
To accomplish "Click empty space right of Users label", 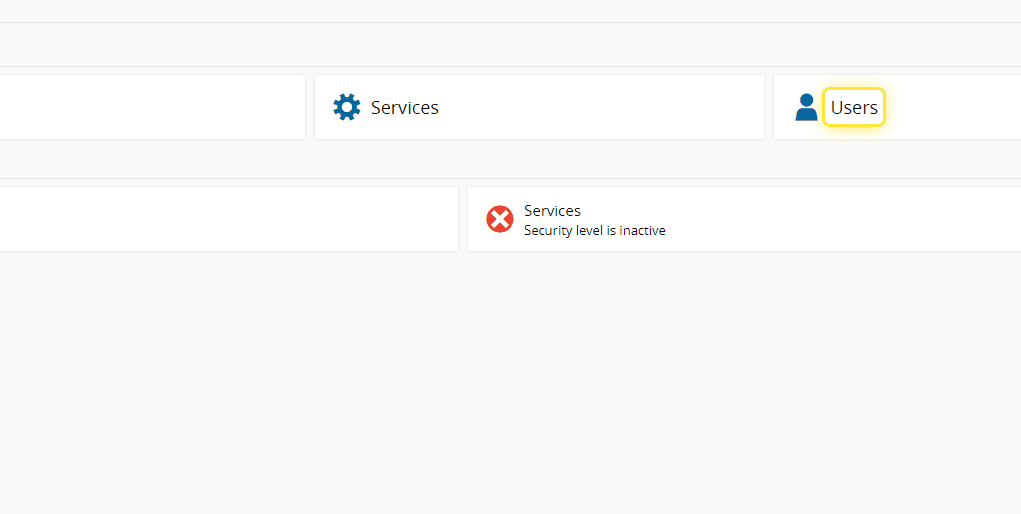I will point(950,107).
